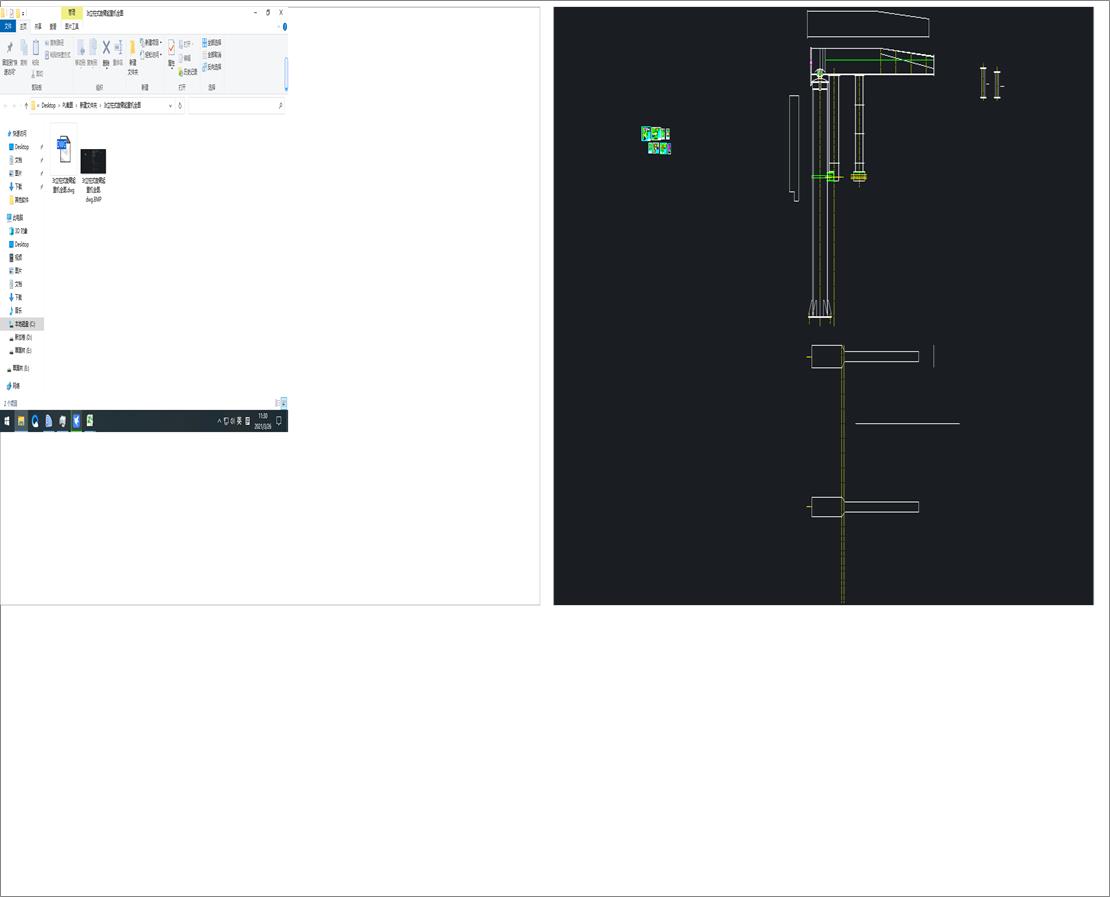Screen dimensions: 1110x897
Task: Expand hidden icons in the system tray
Action: coord(219,420)
